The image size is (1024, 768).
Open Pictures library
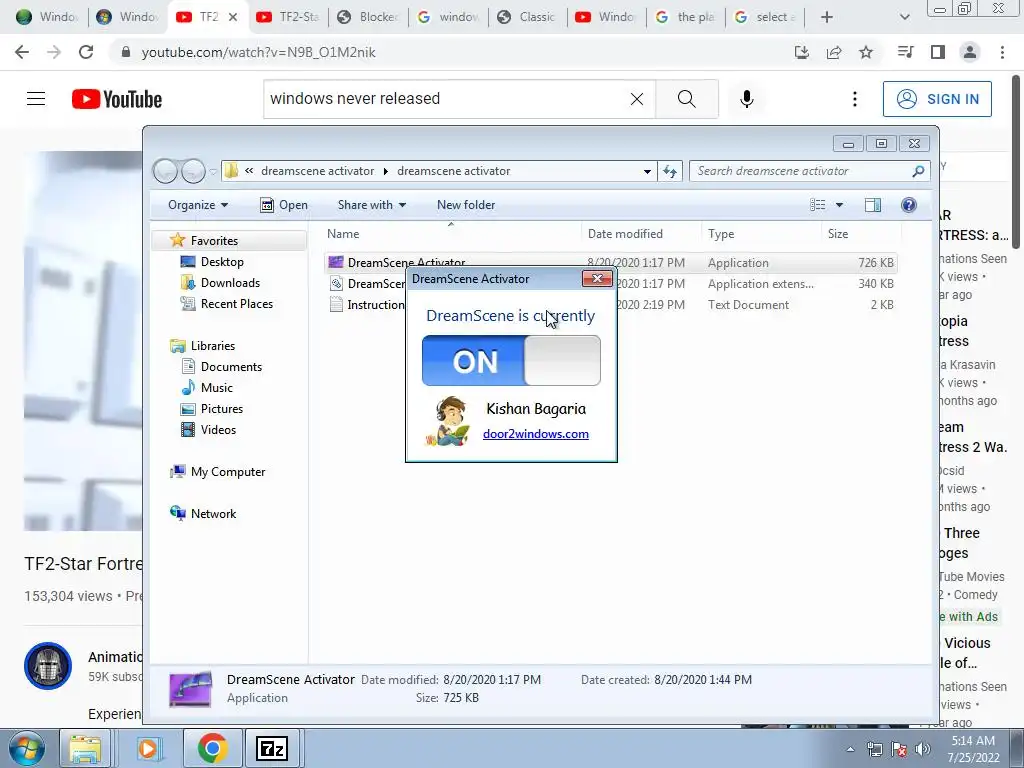pos(221,409)
